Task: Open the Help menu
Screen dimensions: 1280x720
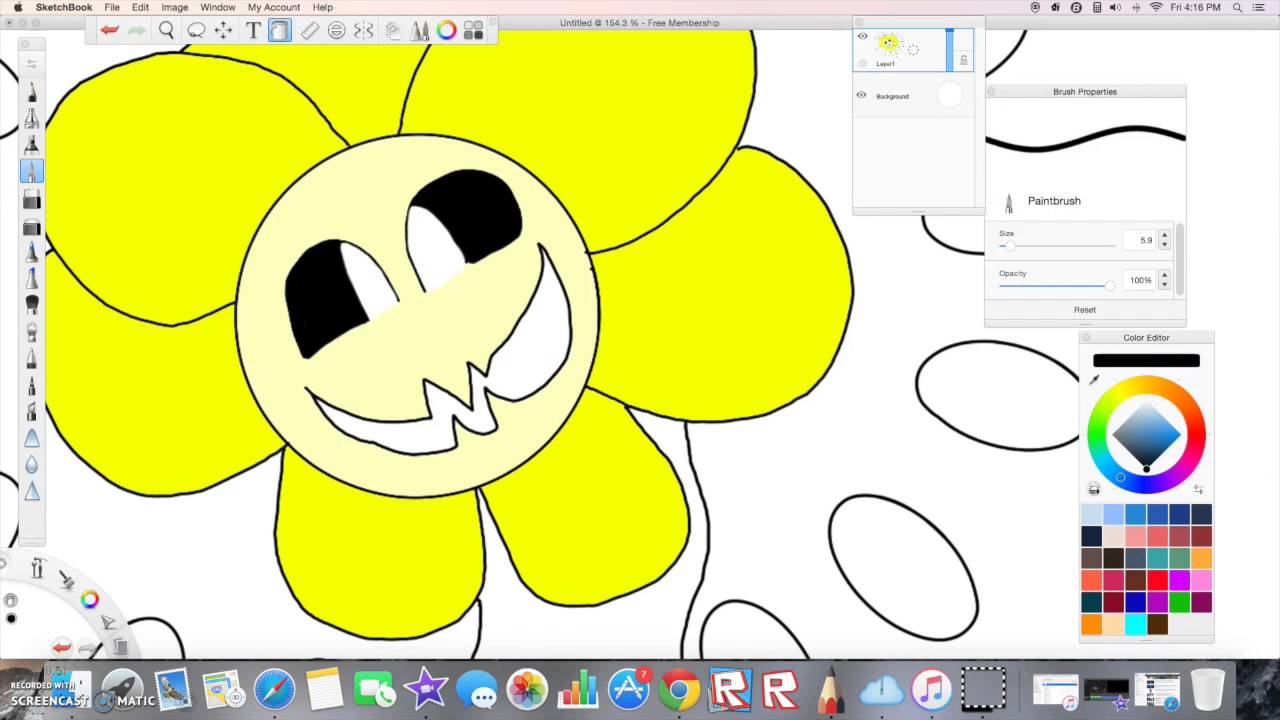Action: pos(322,7)
